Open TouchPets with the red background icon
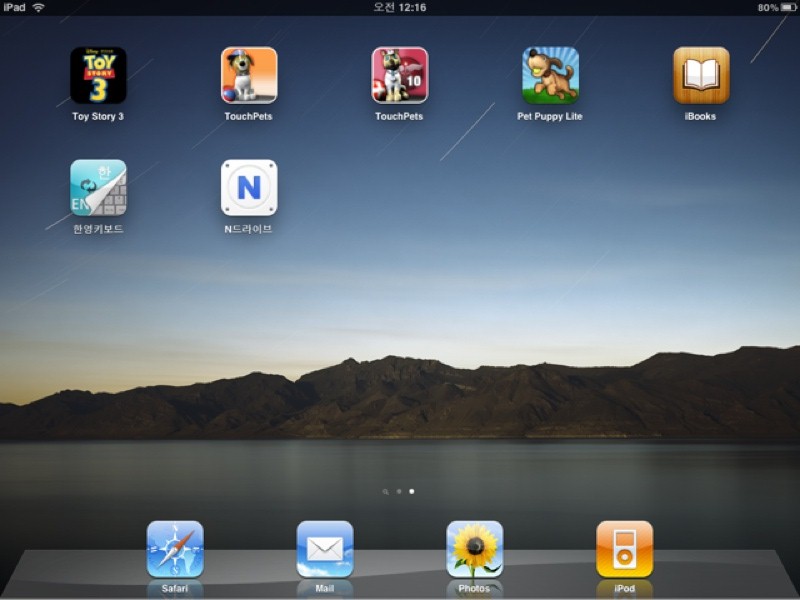 click(x=399, y=76)
